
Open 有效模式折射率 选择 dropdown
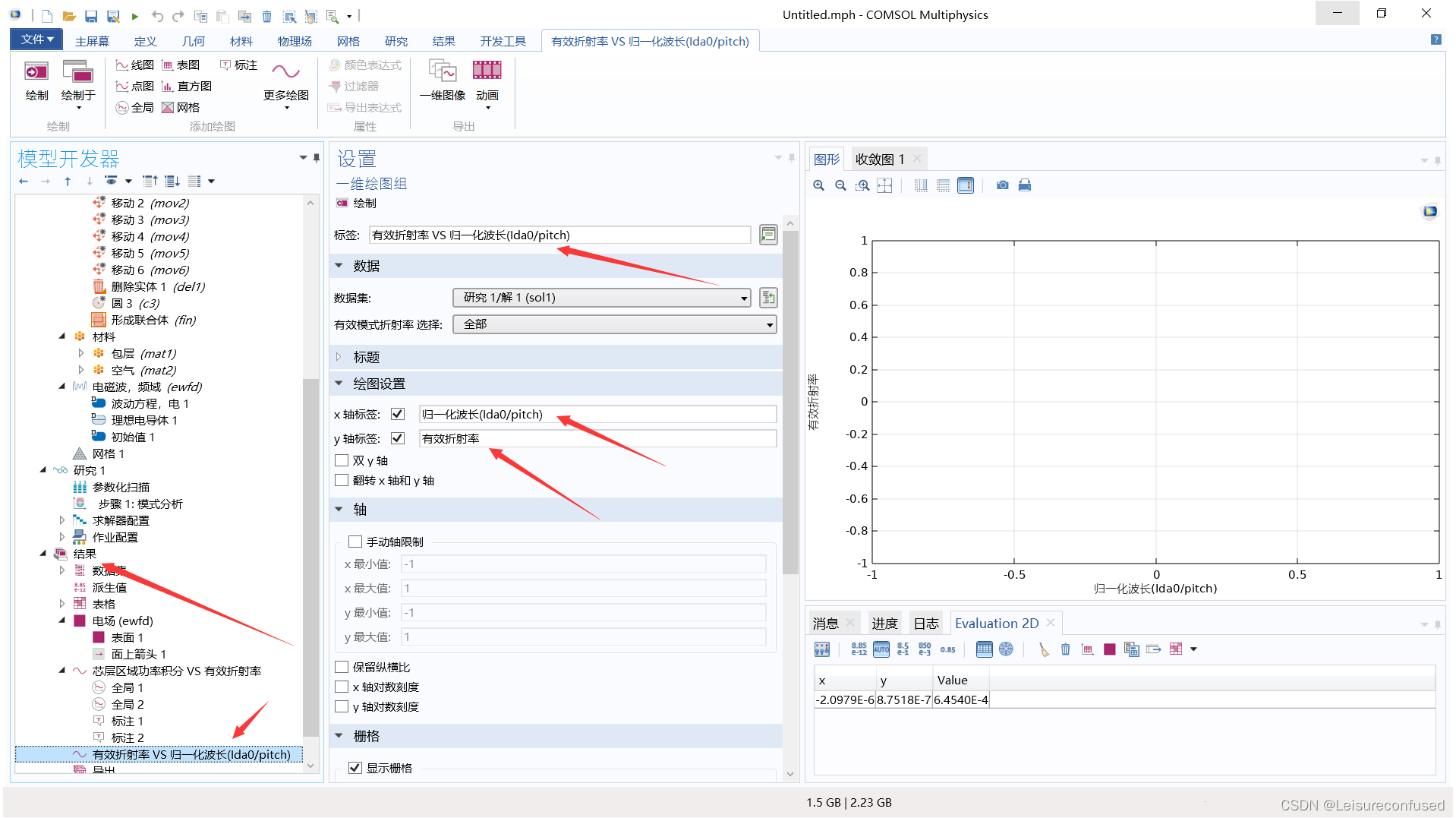pos(615,325)
